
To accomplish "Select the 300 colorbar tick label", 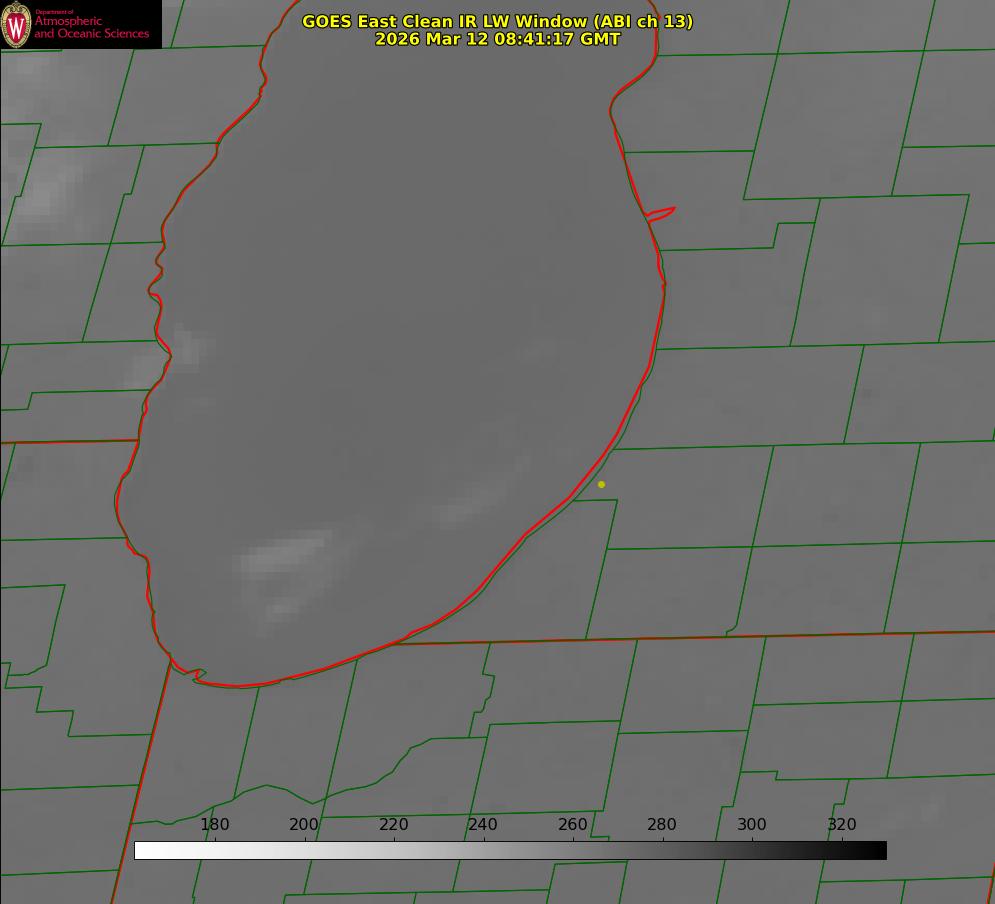I will pos(752,824).
